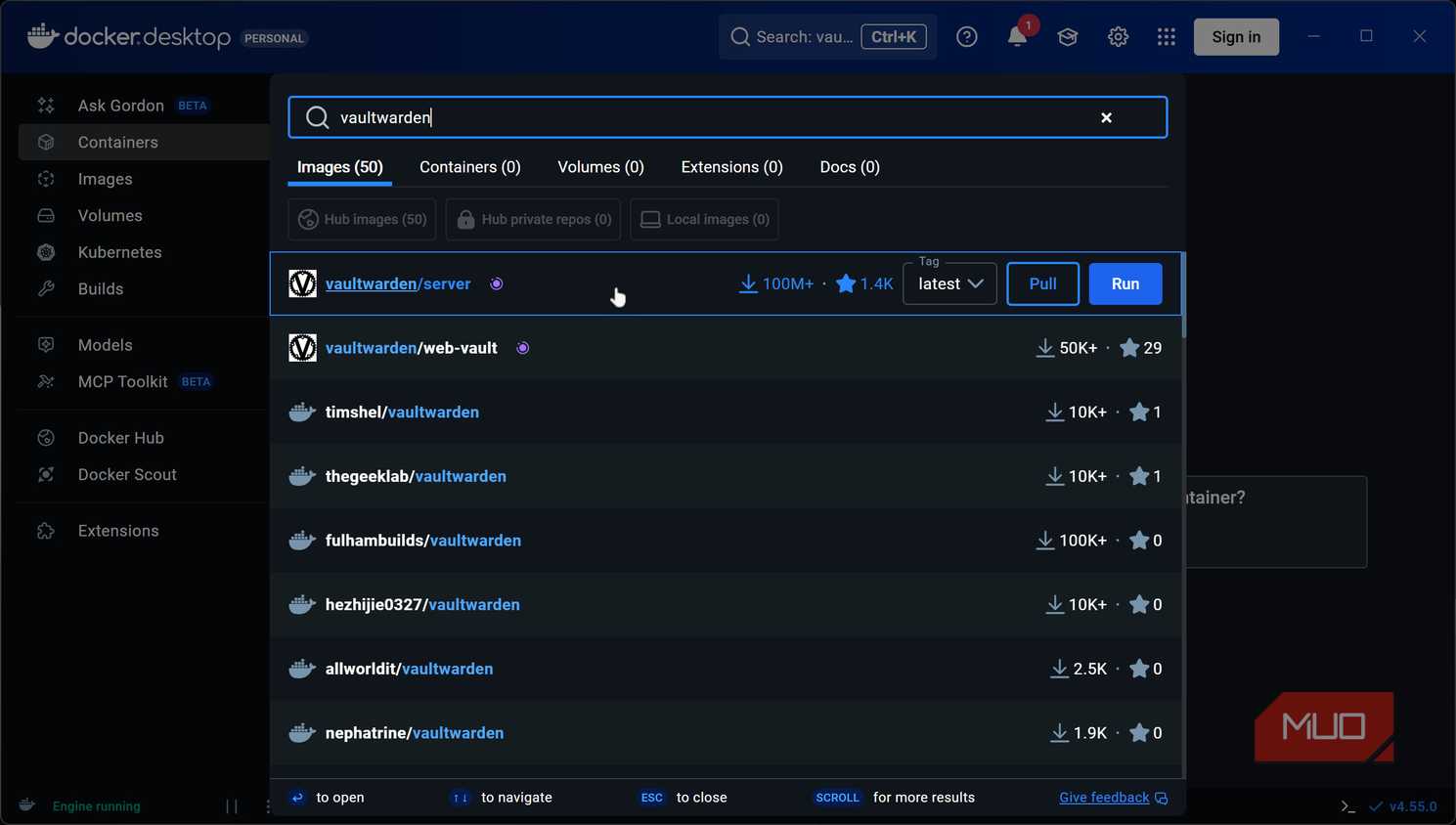The image size is (1456, 825).
Task: Open the Tag latest dropdown
Action: (x=949, y=283)
